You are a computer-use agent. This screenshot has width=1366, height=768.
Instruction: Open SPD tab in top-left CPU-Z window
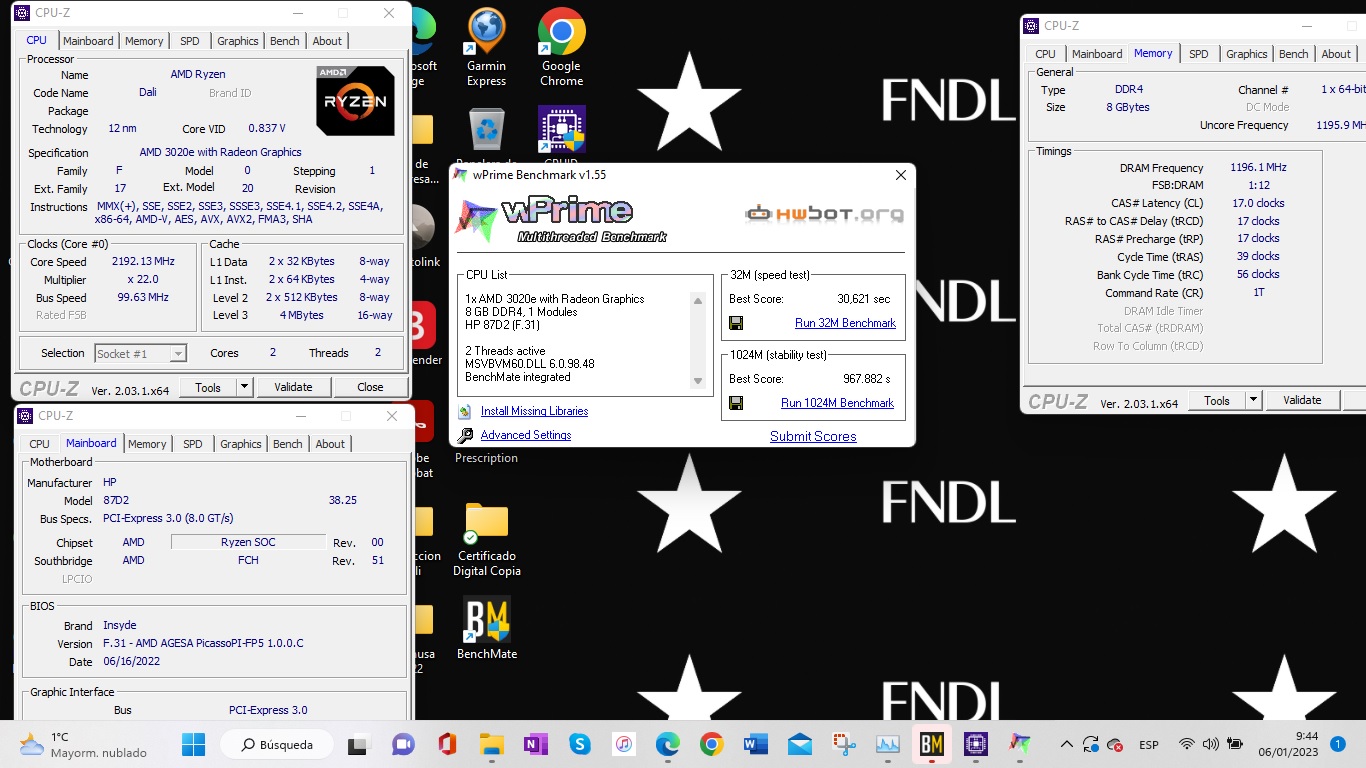coord(190,41)
